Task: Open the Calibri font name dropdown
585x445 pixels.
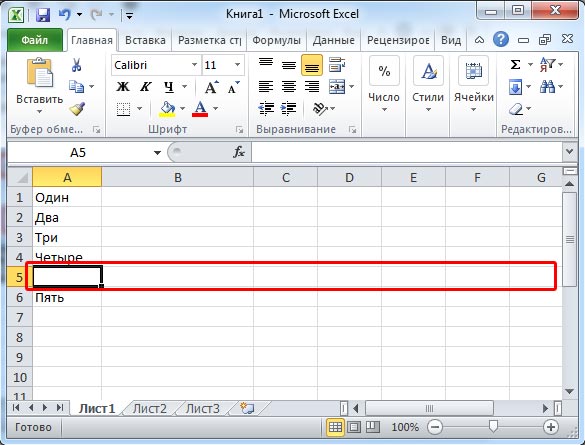Action: (x=194, y=65)
